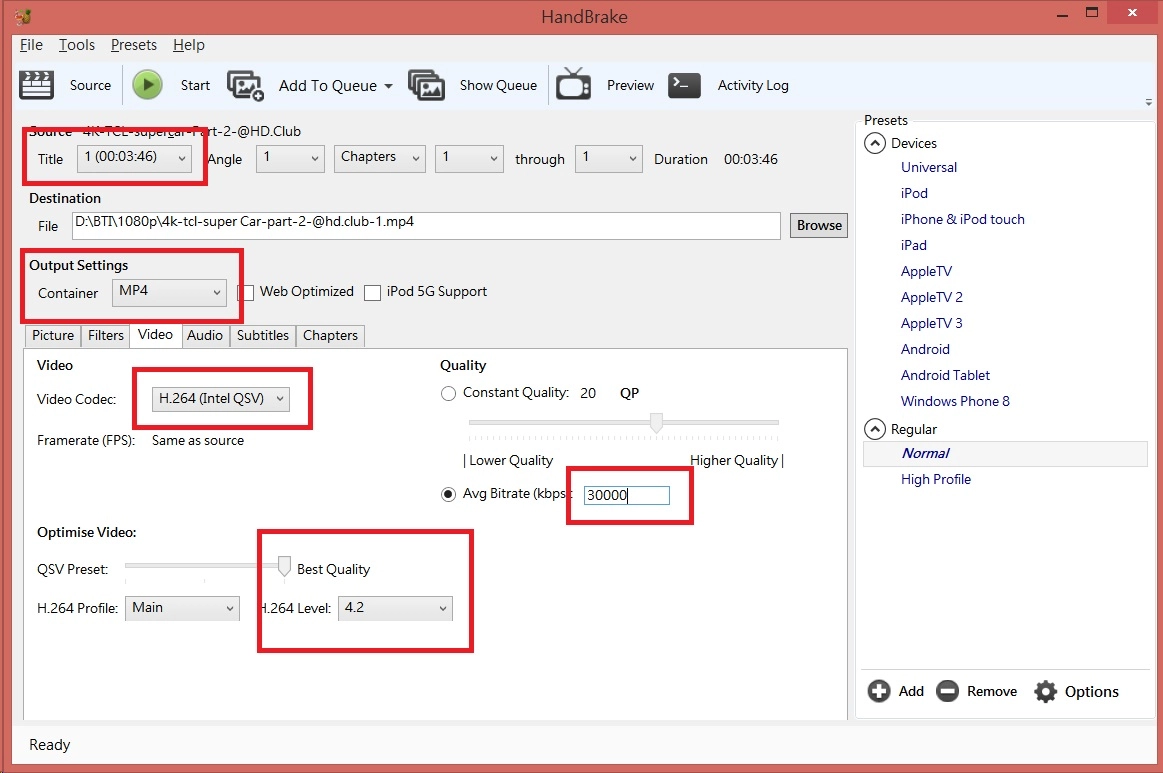Switch to the Picture tab

[x=53, y=335]
